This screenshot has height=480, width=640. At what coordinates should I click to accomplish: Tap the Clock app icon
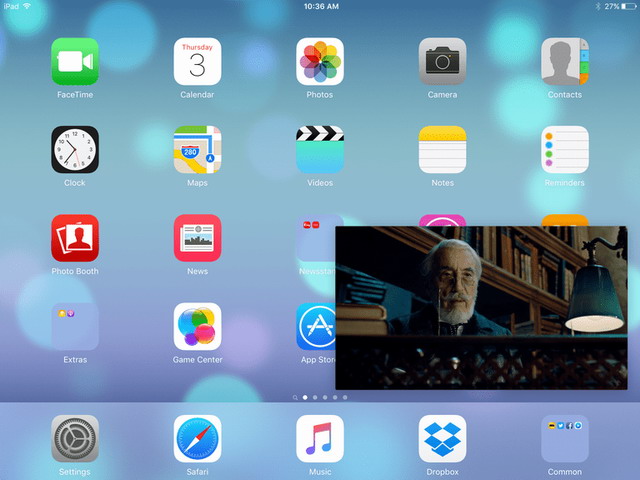(75, 150)
